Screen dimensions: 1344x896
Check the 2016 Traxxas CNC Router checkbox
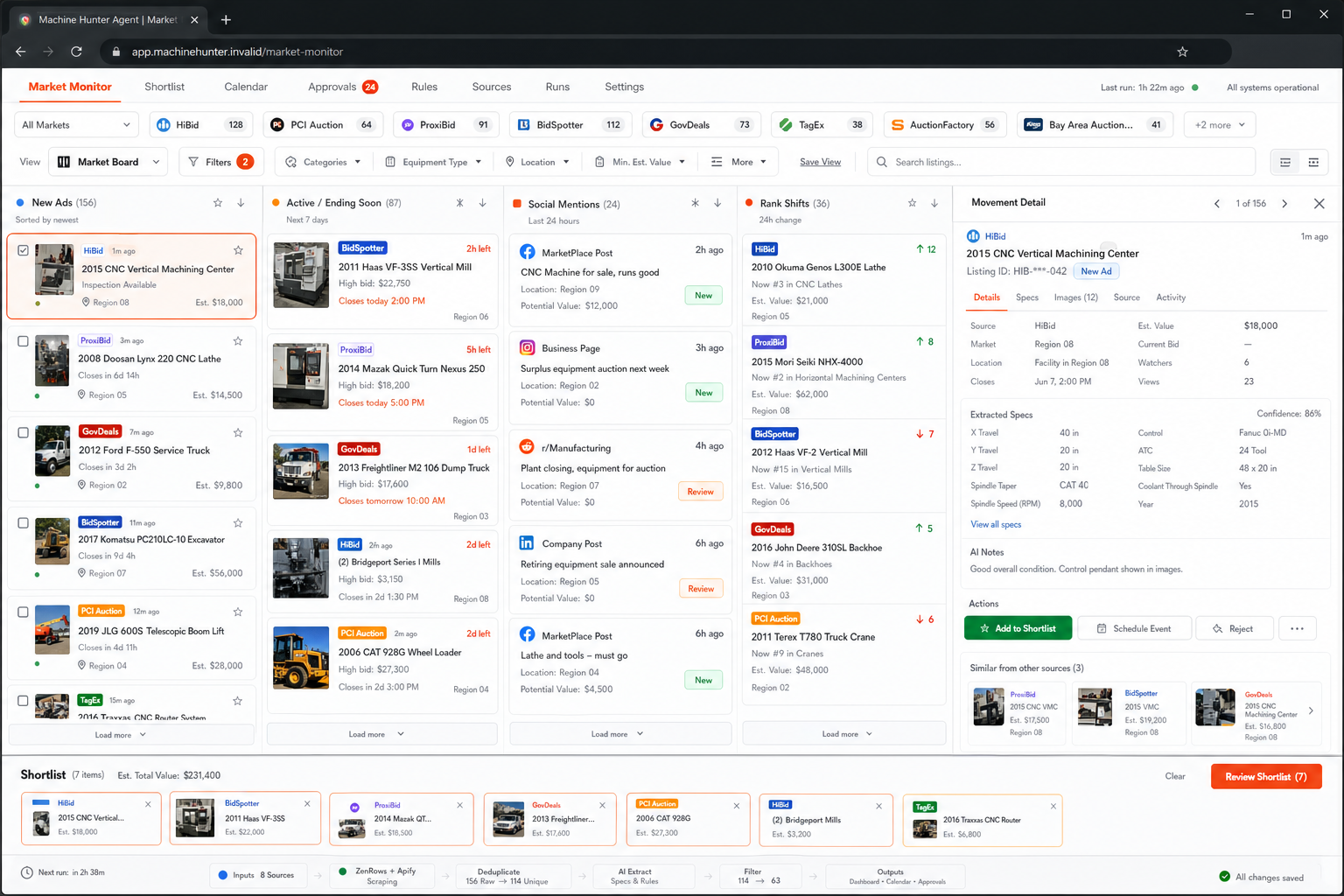pos(23,701)
